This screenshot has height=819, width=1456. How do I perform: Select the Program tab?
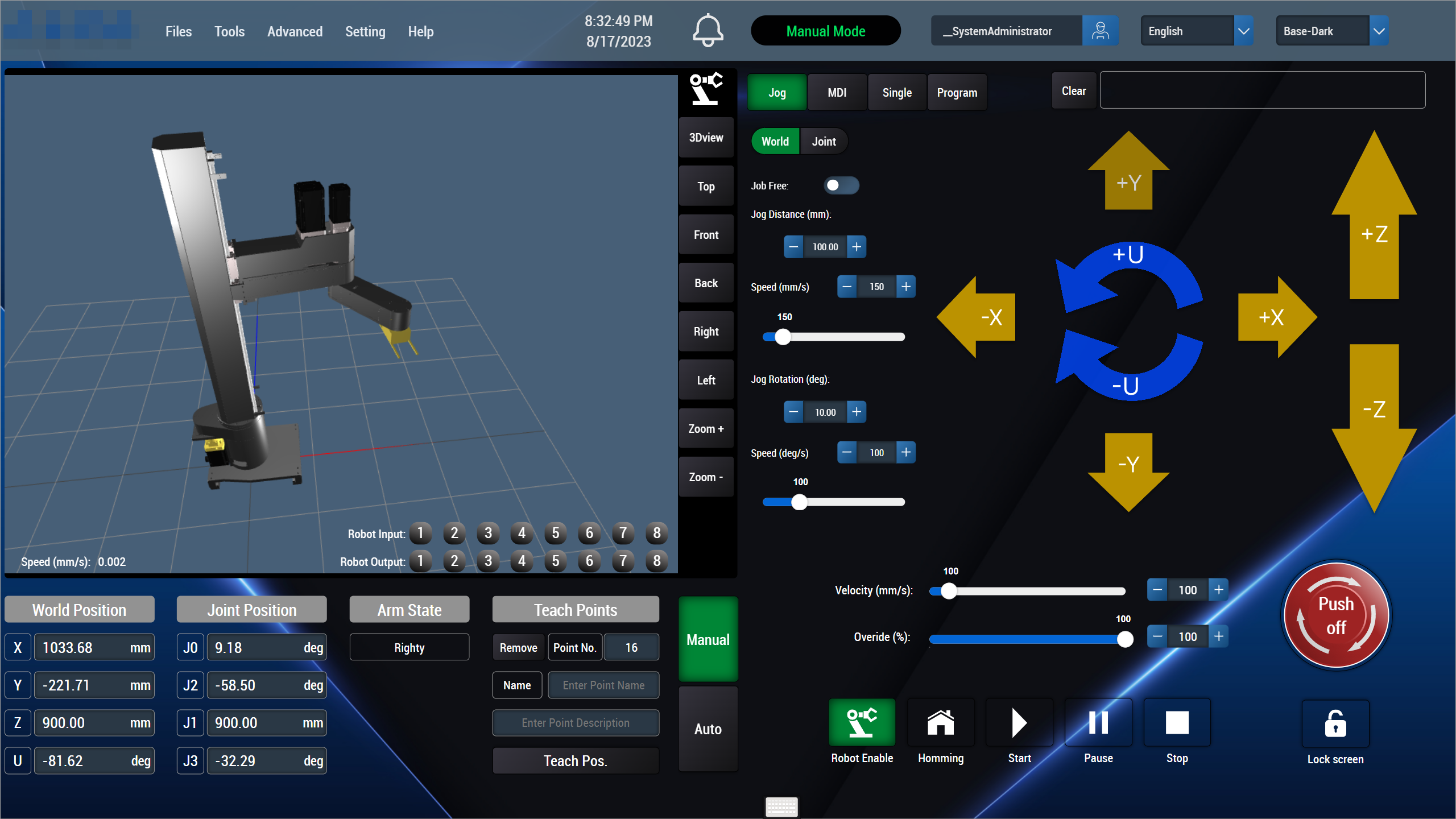(956, 92)
